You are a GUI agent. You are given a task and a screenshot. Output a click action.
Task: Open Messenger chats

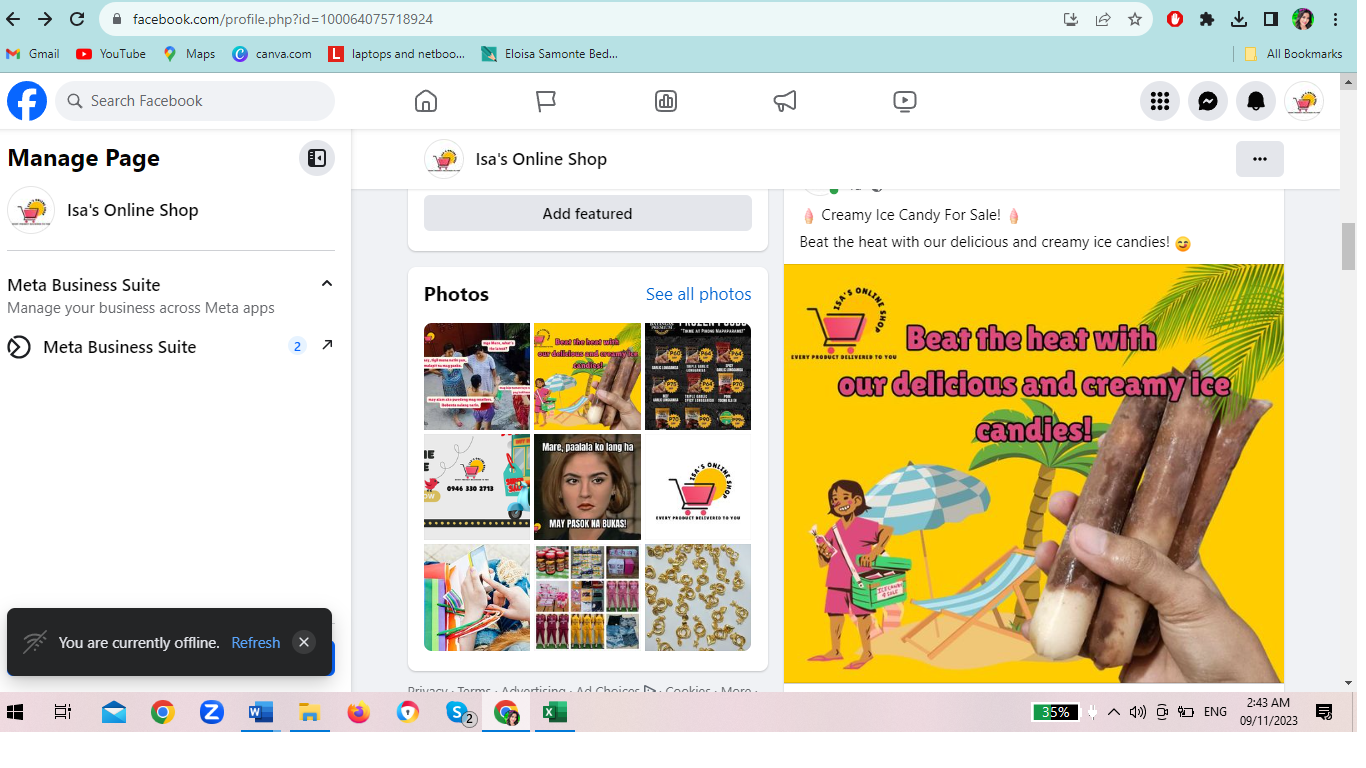tap(1208, 101)
